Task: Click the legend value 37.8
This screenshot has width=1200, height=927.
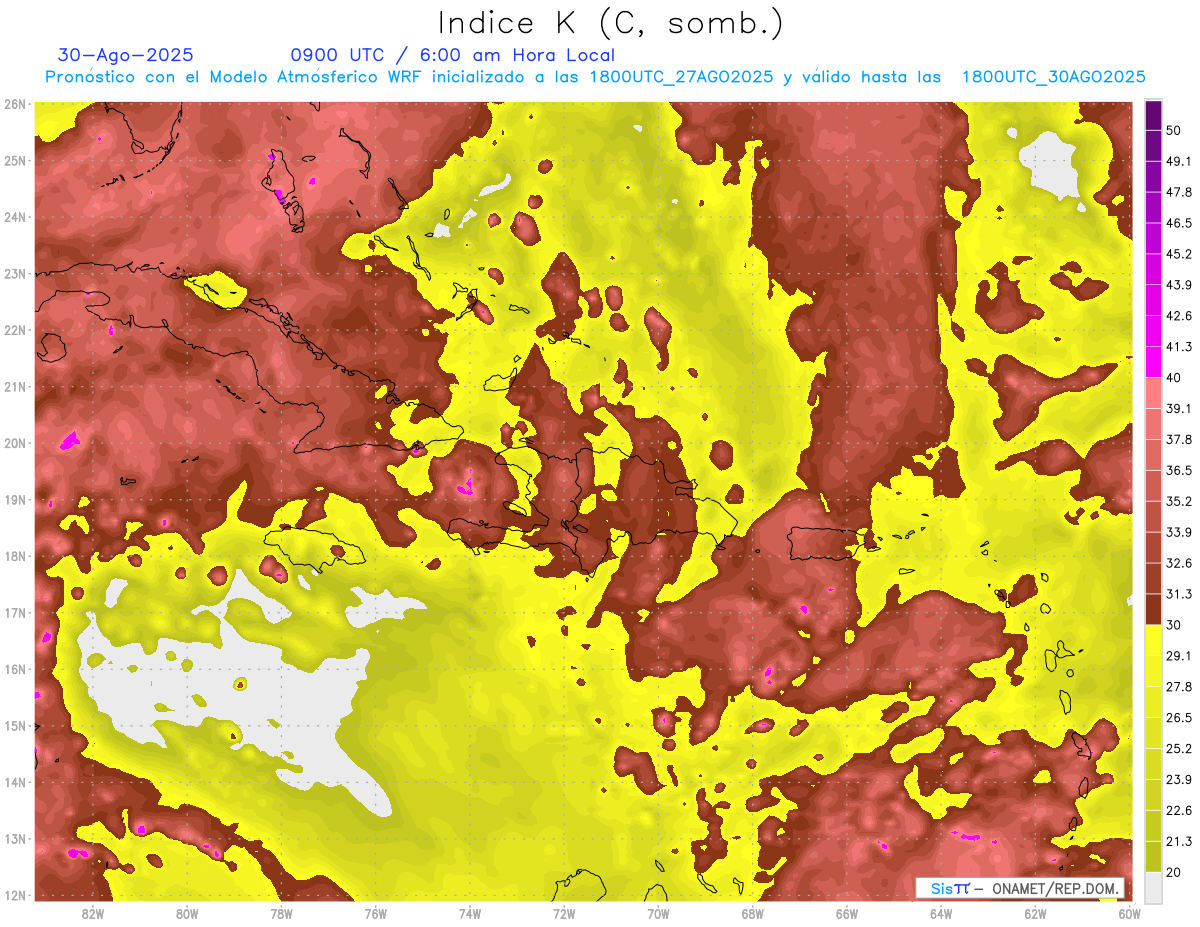Action: click(x=1178, y=439)
